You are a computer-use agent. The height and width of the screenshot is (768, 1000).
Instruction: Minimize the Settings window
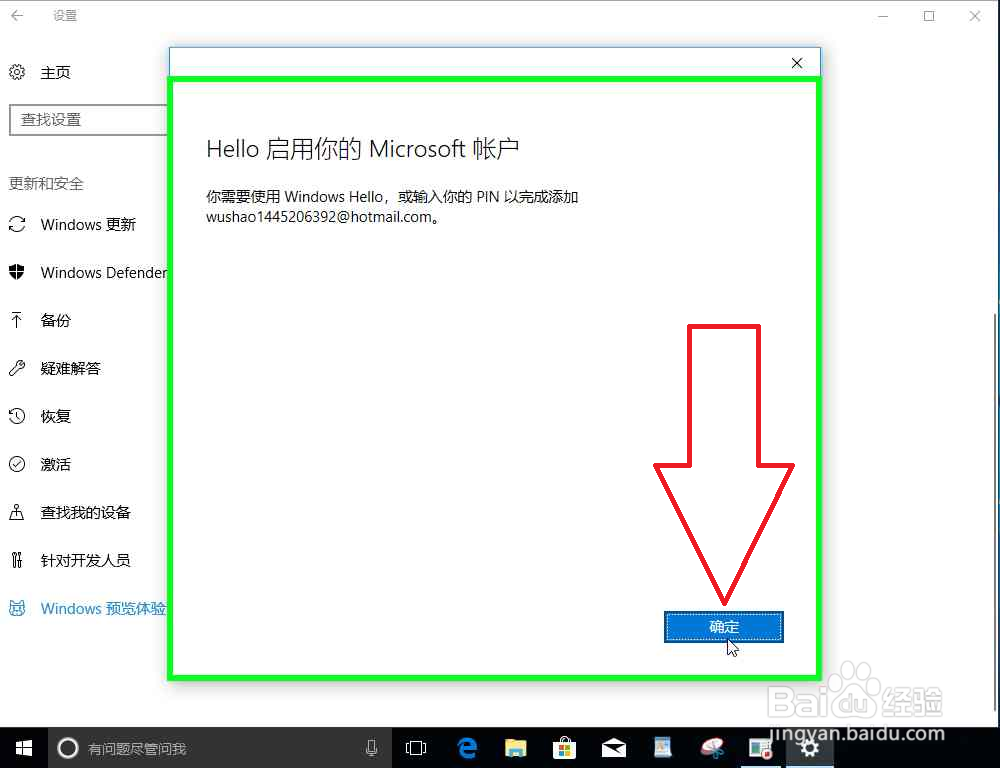(x=883, y=16)
